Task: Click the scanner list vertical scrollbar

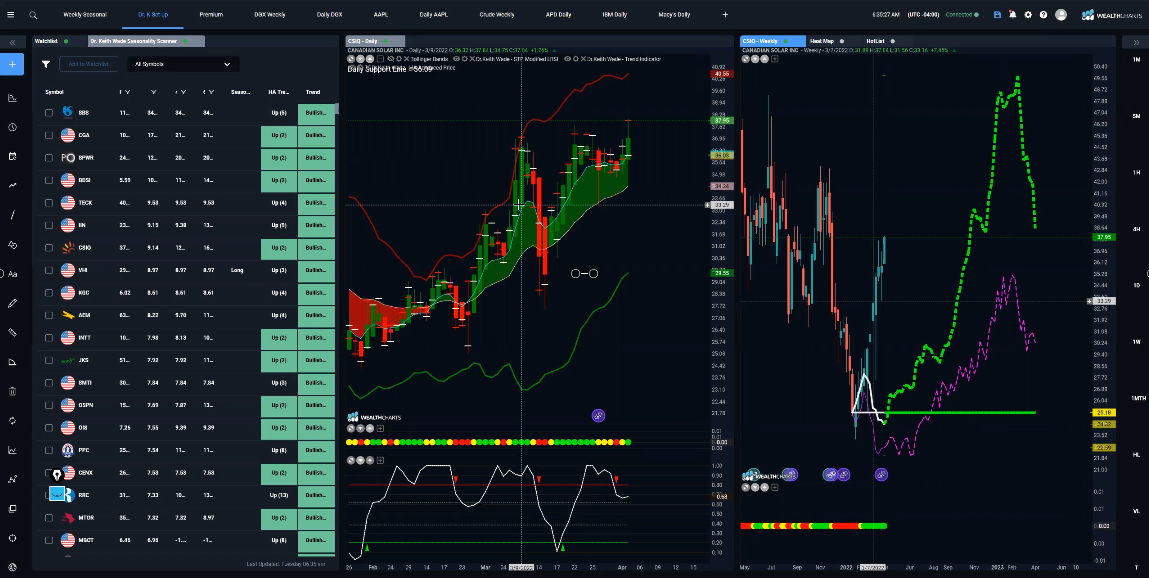Action: [337, 108]
